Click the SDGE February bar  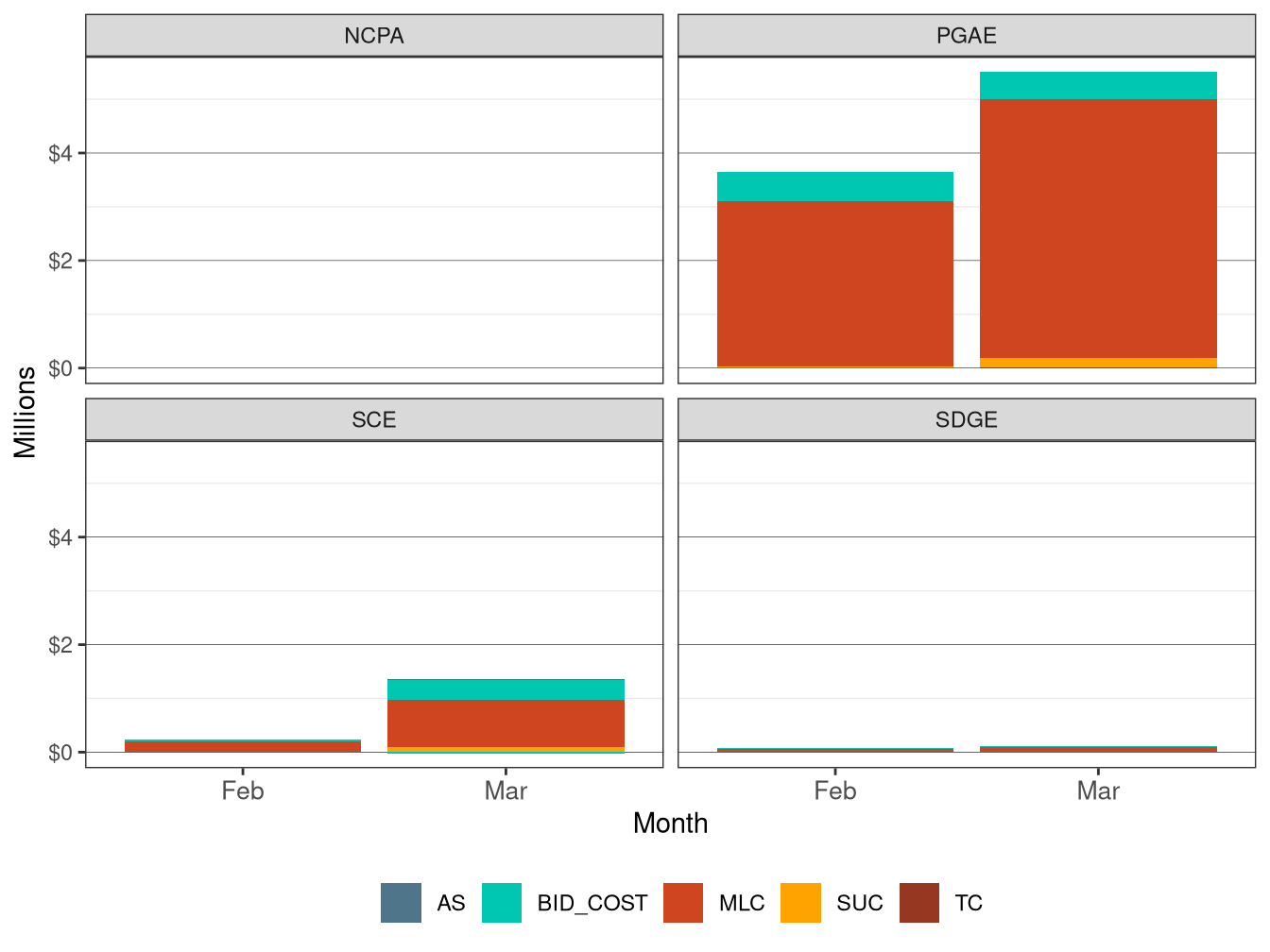[835, 750]
